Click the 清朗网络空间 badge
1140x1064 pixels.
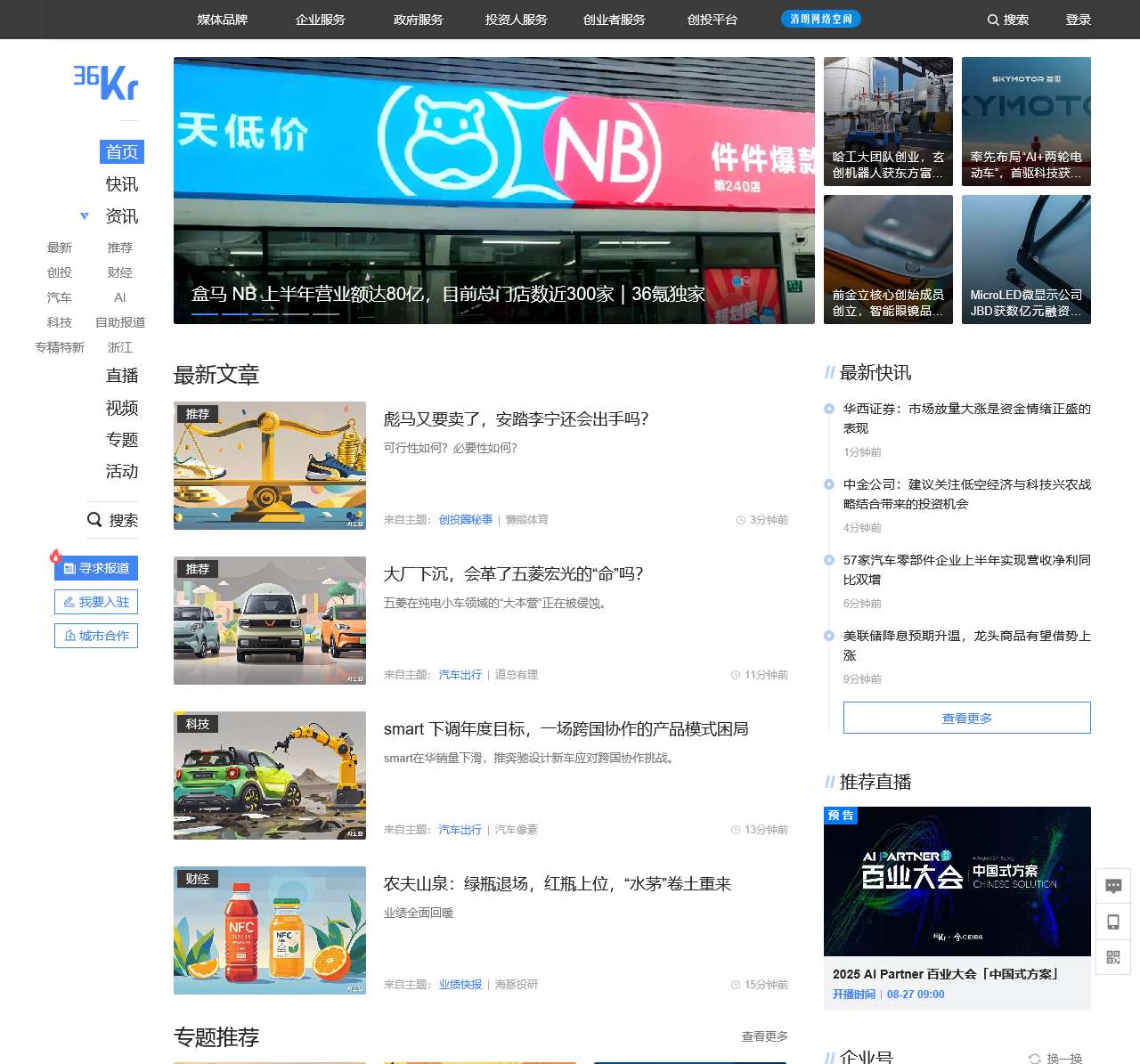click(x=821, y=19)
